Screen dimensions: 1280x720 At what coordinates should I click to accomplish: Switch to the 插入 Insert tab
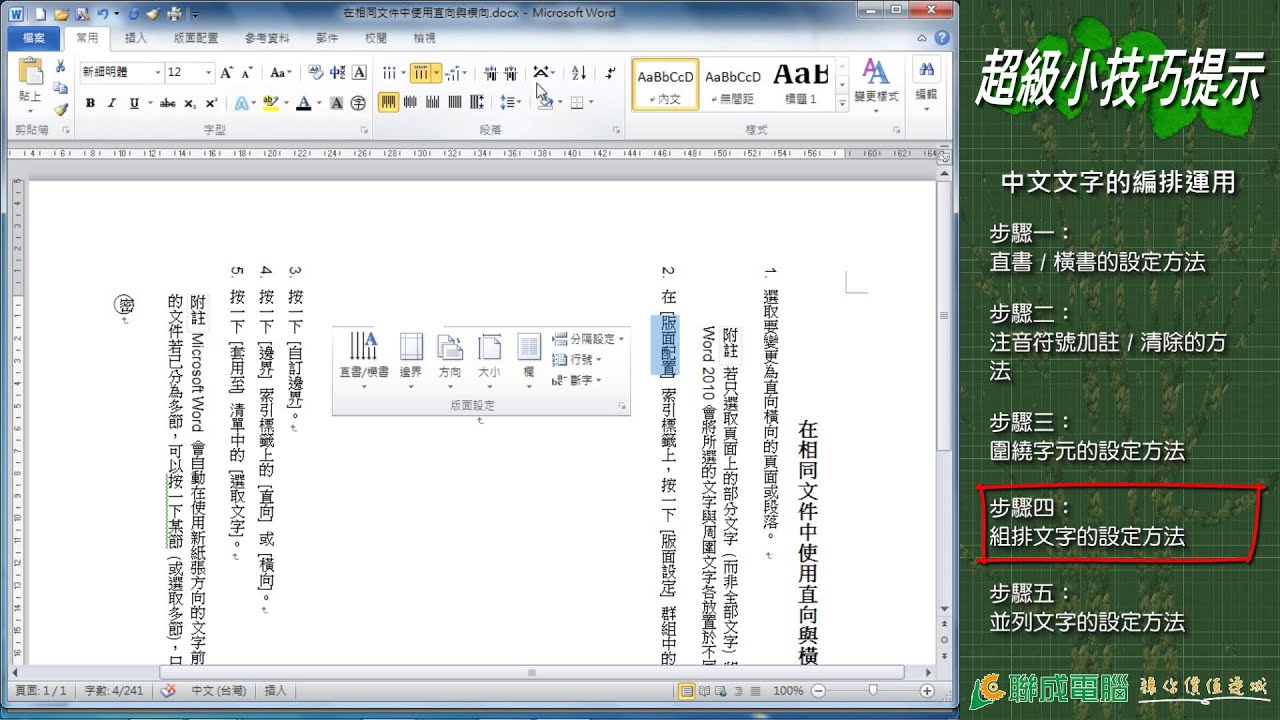pos(135,38)
